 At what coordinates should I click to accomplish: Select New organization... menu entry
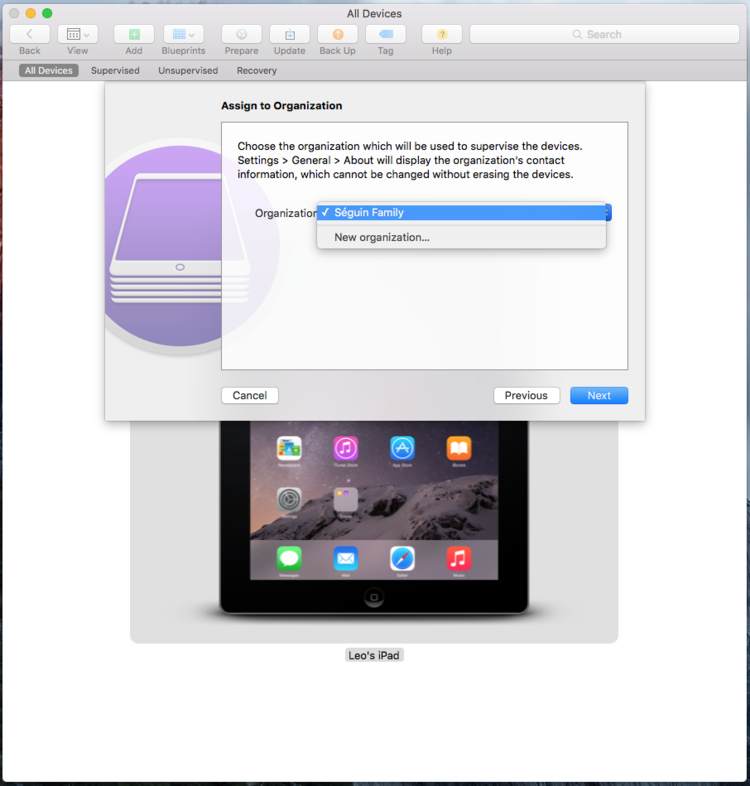click(x=461, y=237)
